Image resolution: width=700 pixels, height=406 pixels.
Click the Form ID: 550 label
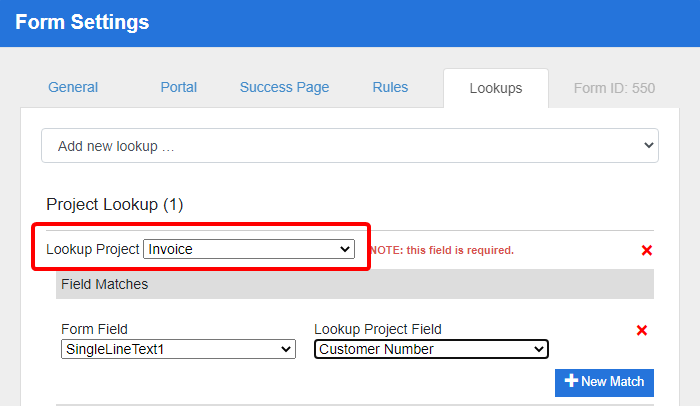click(614, 88)
